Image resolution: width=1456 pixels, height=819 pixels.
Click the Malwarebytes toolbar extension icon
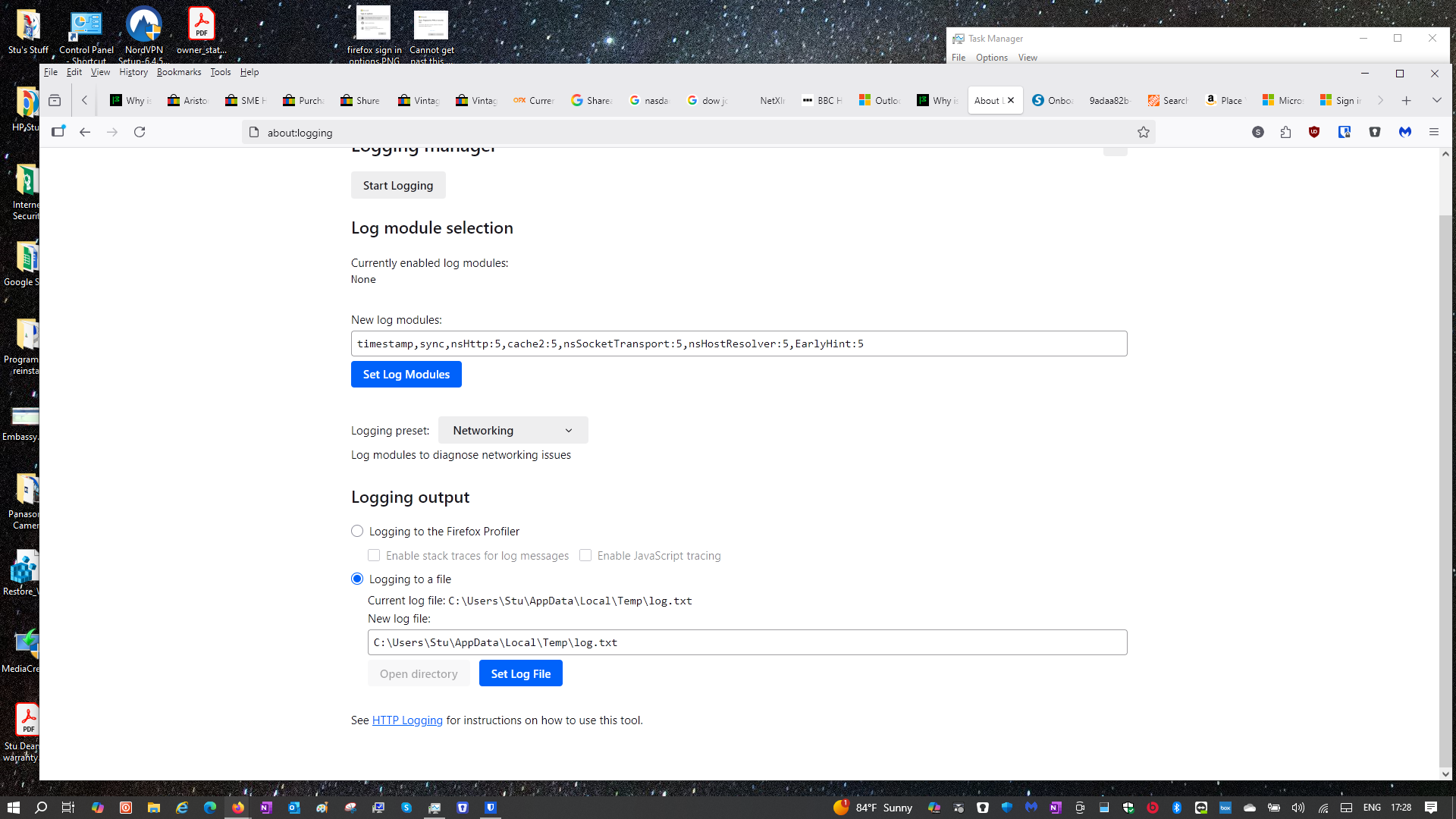pos(1405,132)
